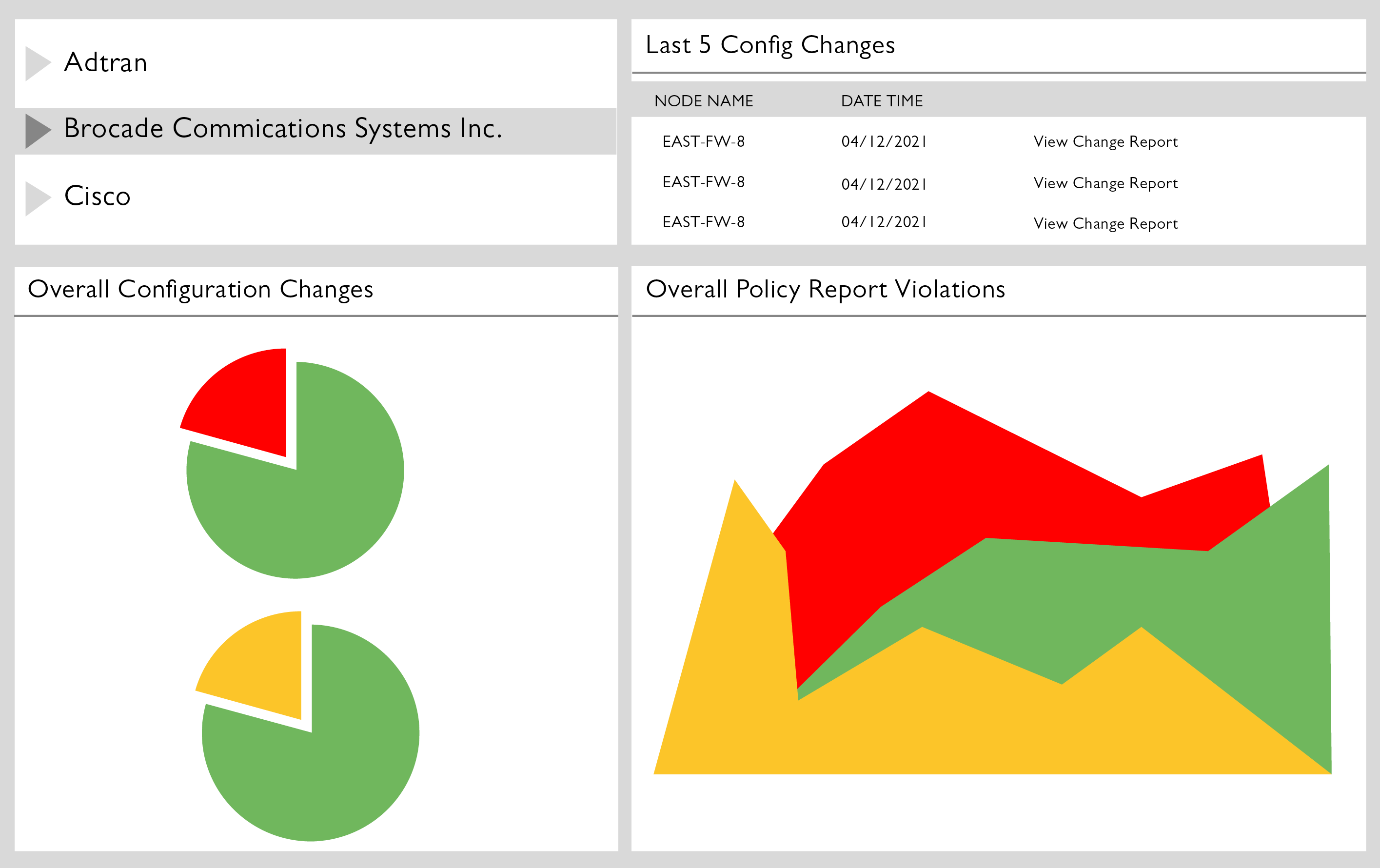Click EAST-FW-8 in the first table row
Screen dimensions: 1380x868
[704, 141]
